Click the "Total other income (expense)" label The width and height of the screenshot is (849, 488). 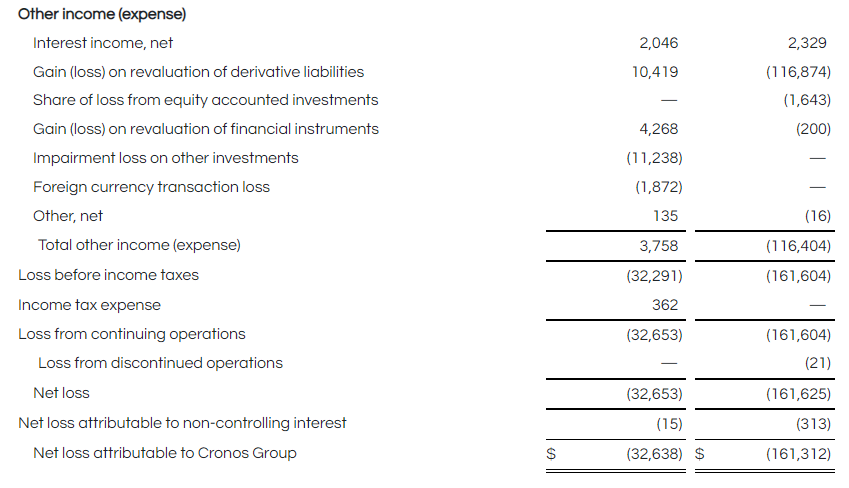click(139, 245)
